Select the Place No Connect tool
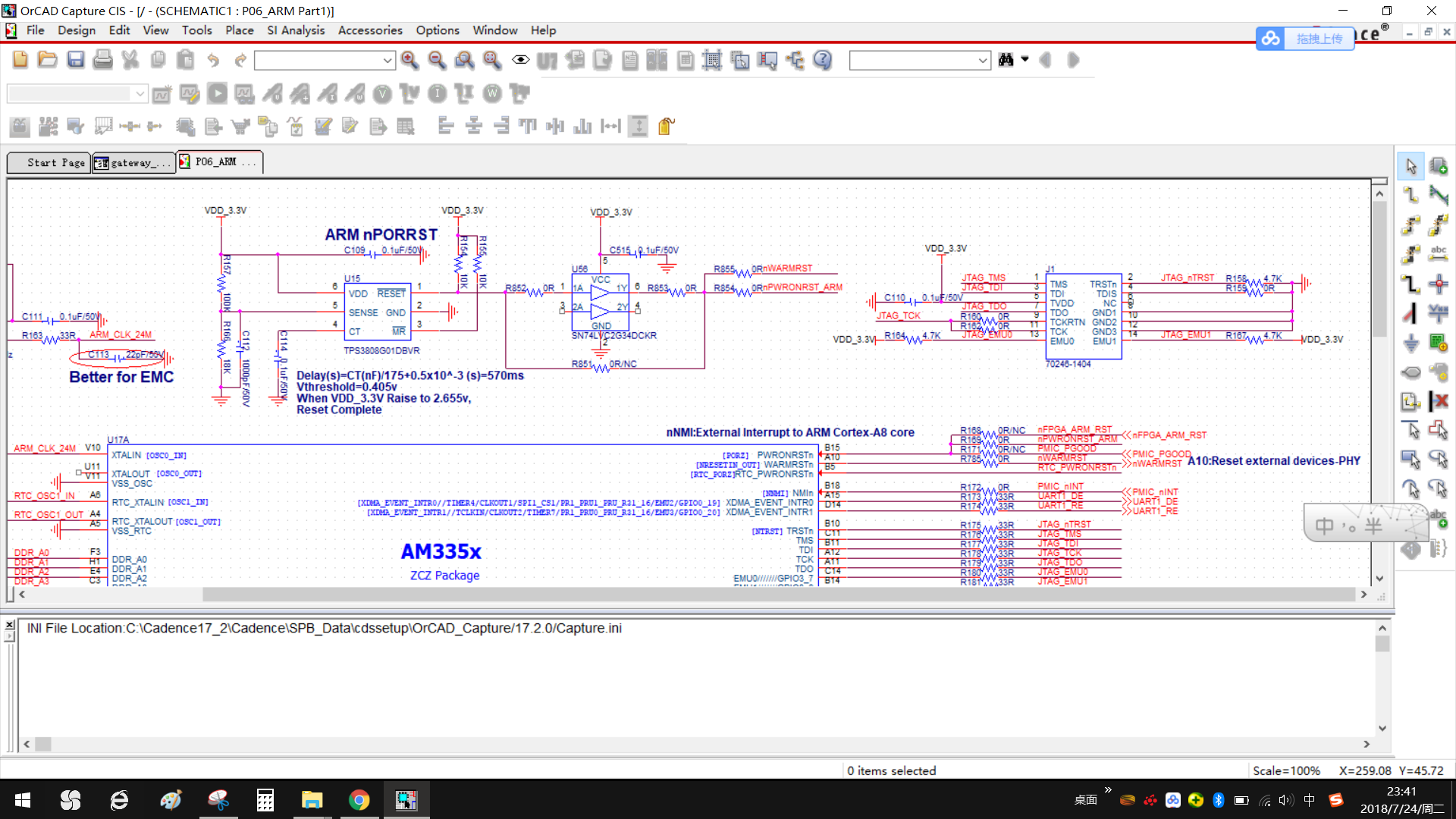Screen dimensions: 1456x819 [1439, 400]
